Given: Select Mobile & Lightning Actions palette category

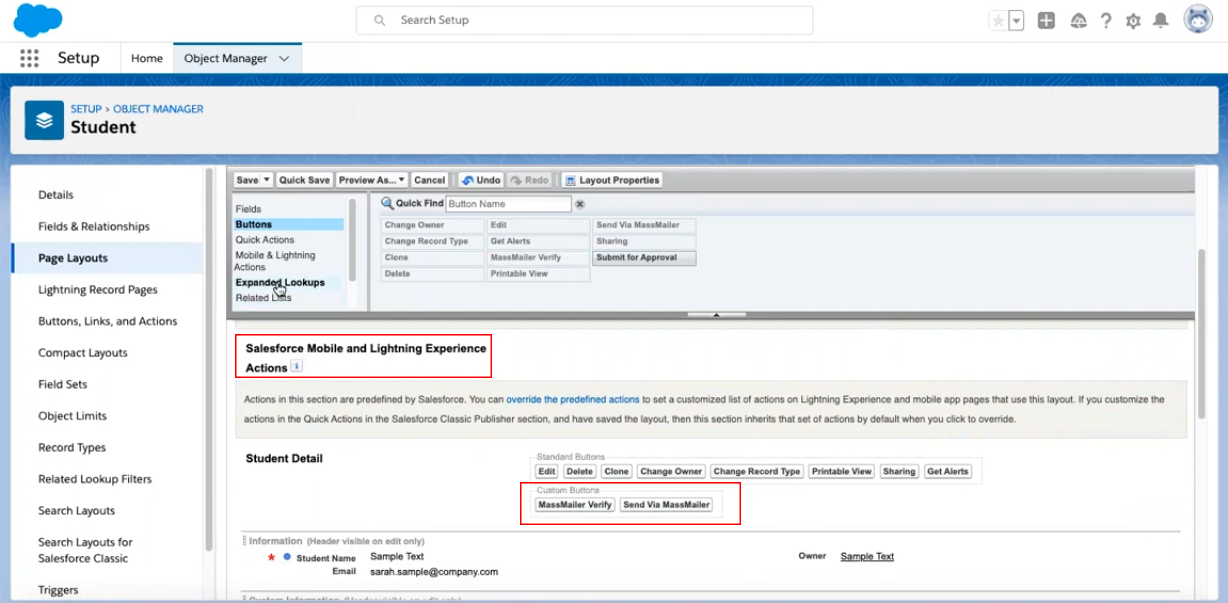Looking at the screenshot, I should pyautogui.click(x=275, y=261).
